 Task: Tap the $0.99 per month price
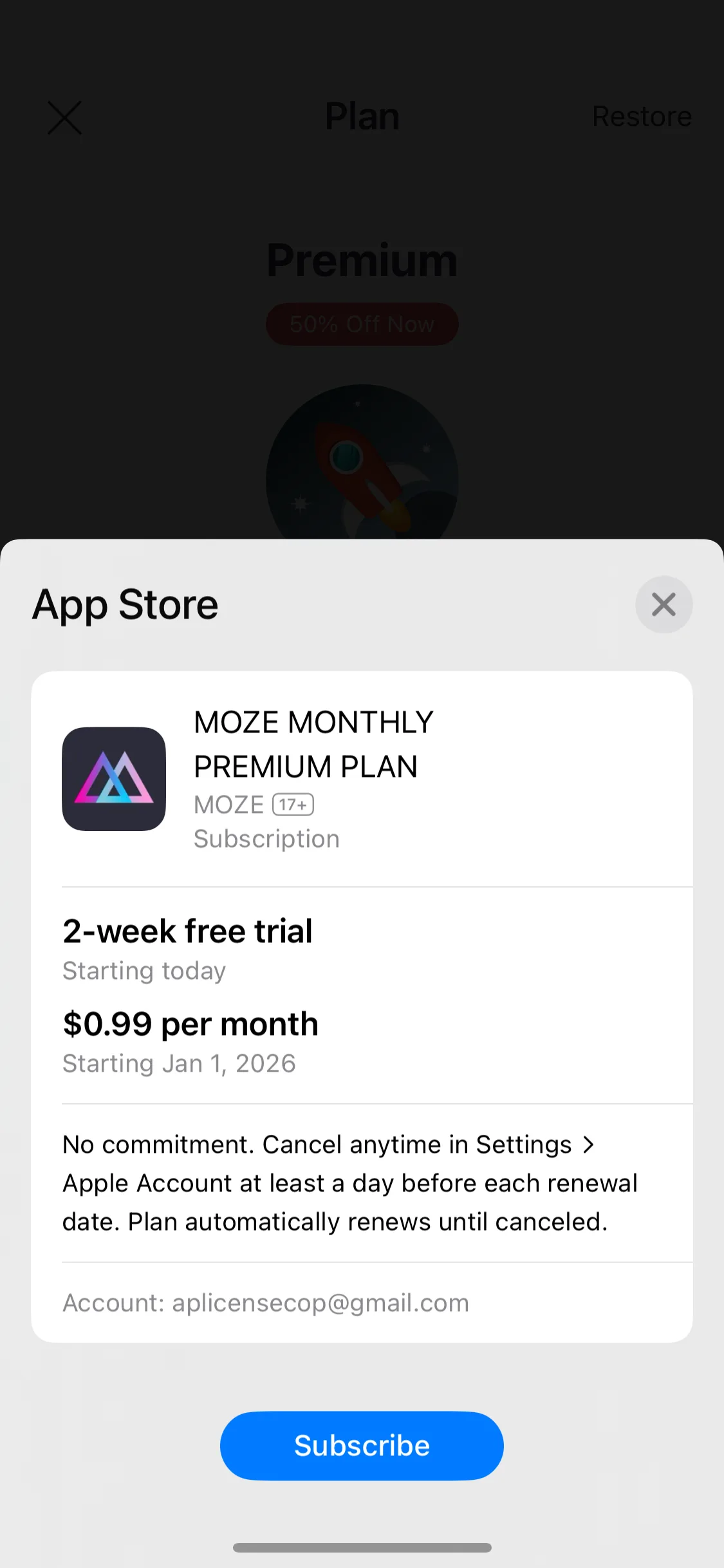pyautogui.click(x=190, y=1024)
